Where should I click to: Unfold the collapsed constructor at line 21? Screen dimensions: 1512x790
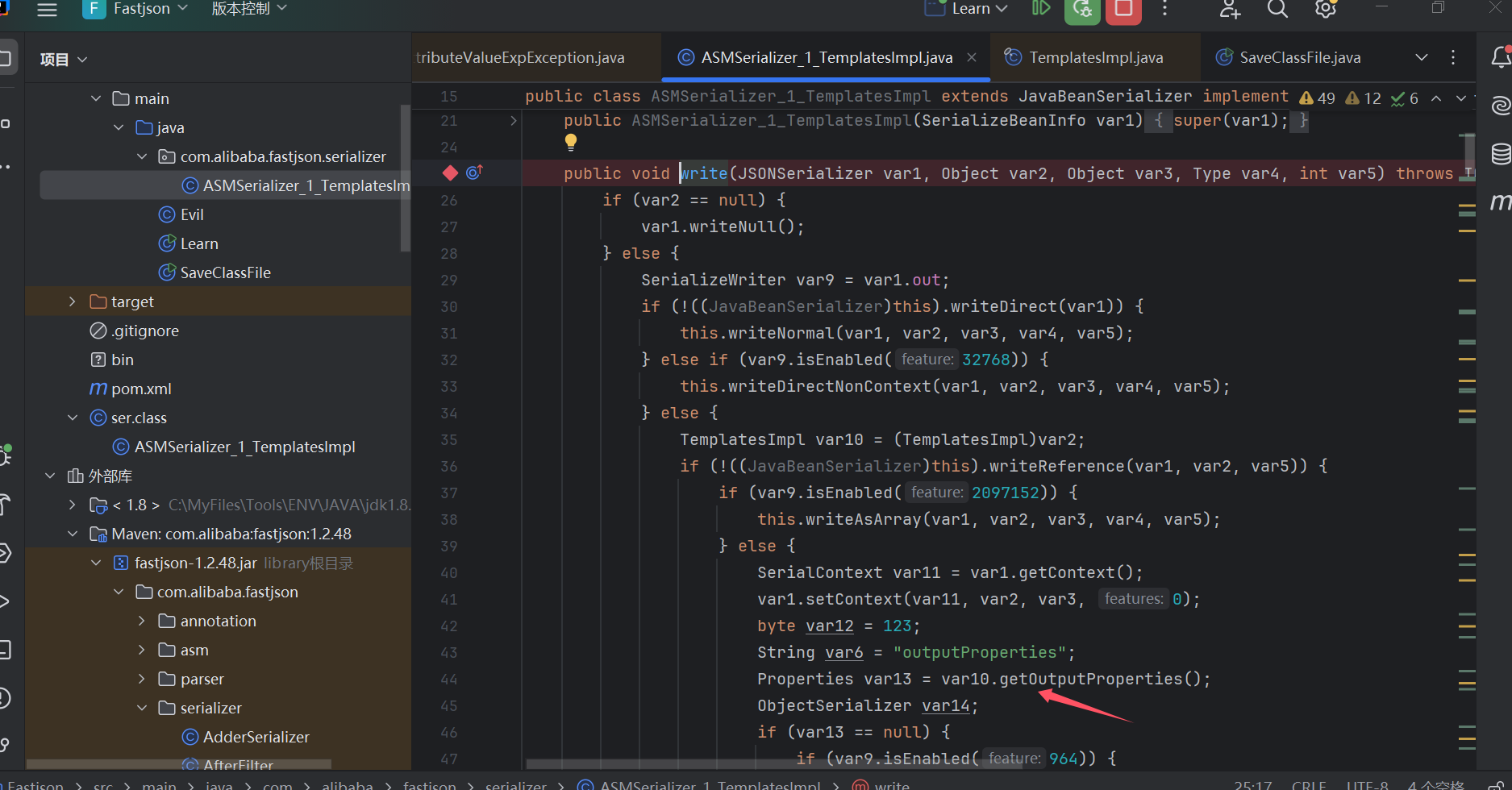[514, 121]
